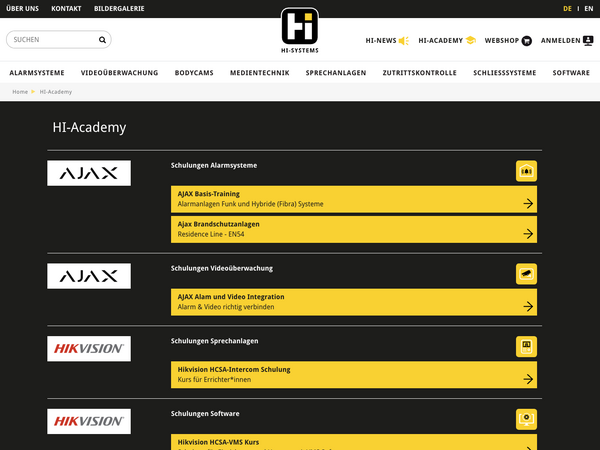Open Kontakt page
Viewport: 600px width, 450px height.
[x=66, y=8]
